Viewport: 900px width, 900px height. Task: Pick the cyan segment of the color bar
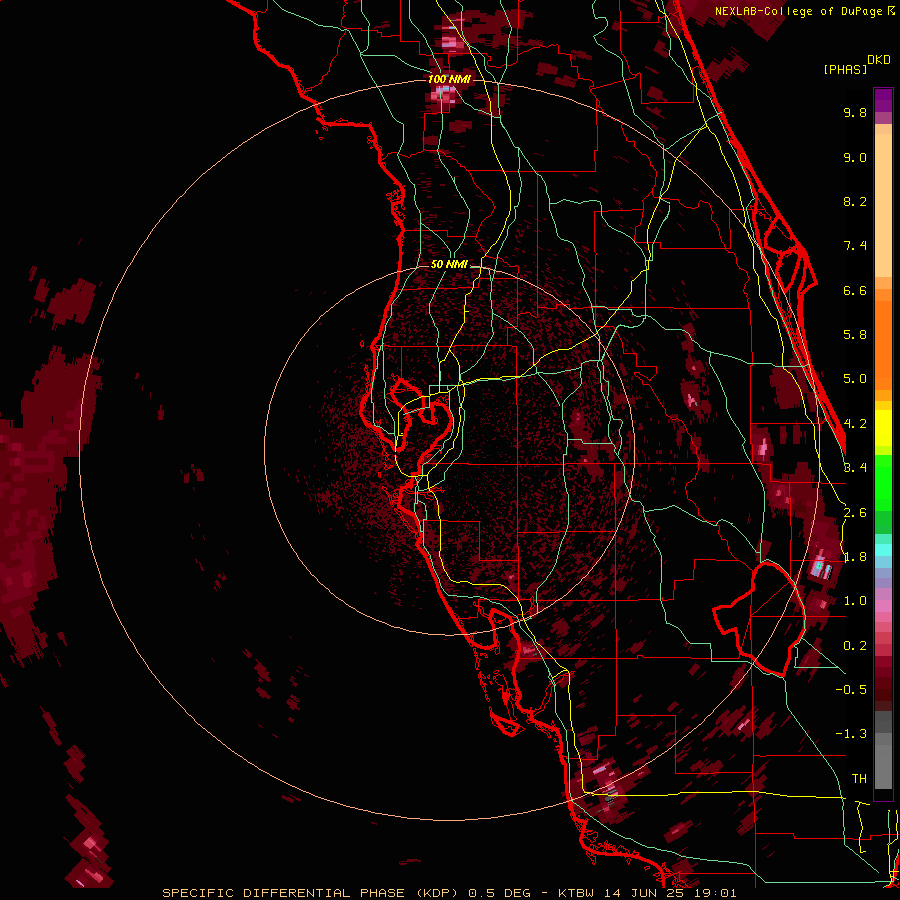pyautogui.click(x=883, y=550)
